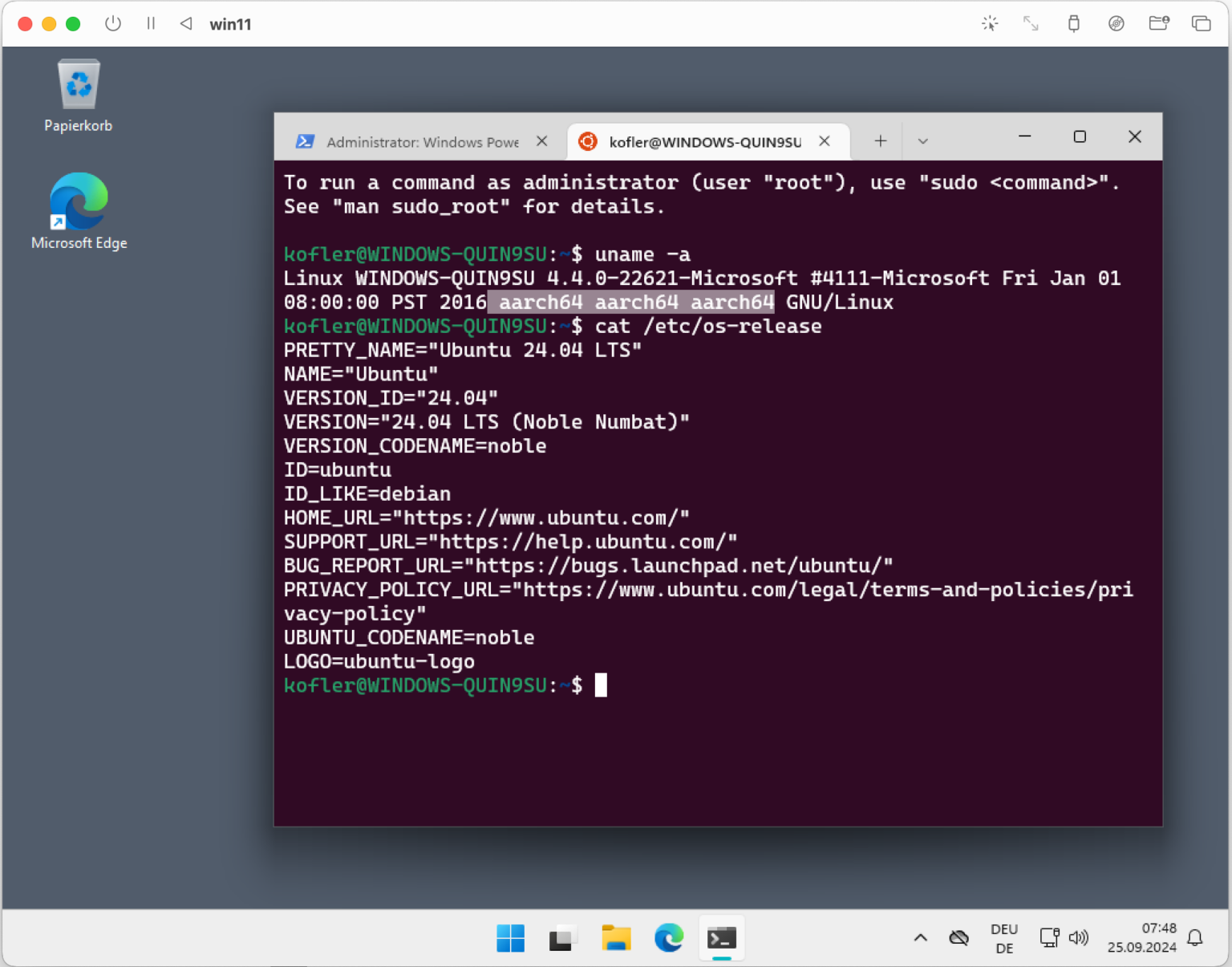Open File Explorer from the taskbar
Viewport: 1232px width, 967px height.
(616, 938)
